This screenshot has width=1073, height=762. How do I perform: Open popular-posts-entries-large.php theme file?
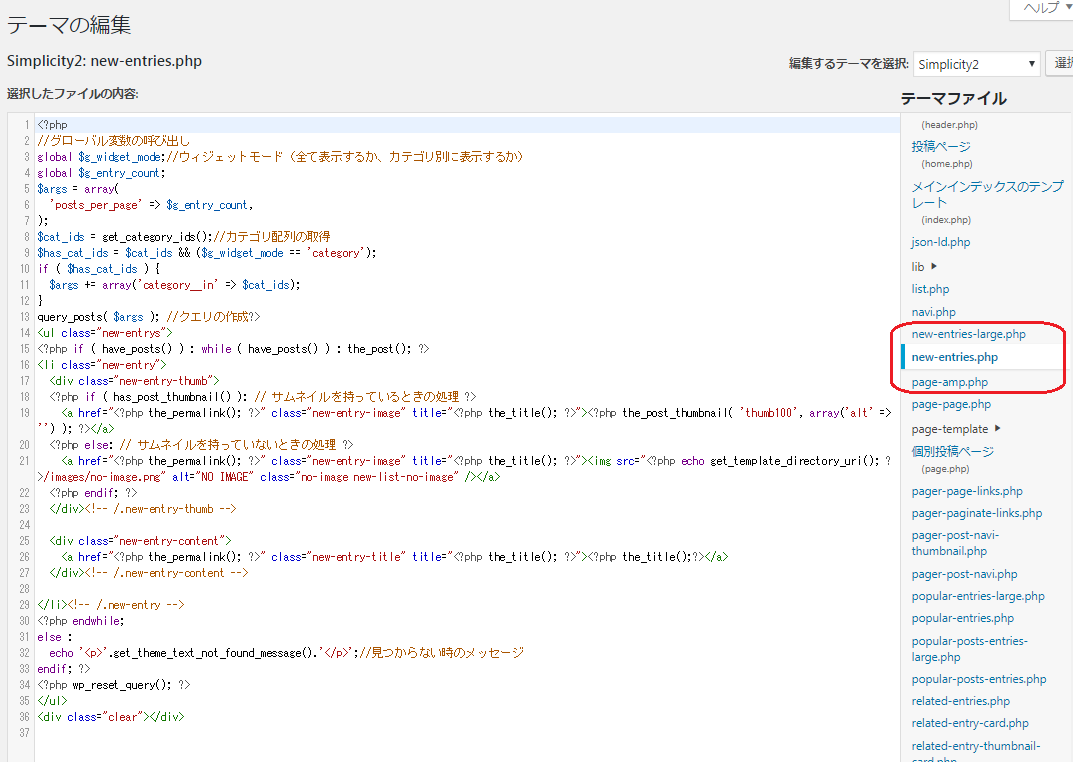click(970, 649)
